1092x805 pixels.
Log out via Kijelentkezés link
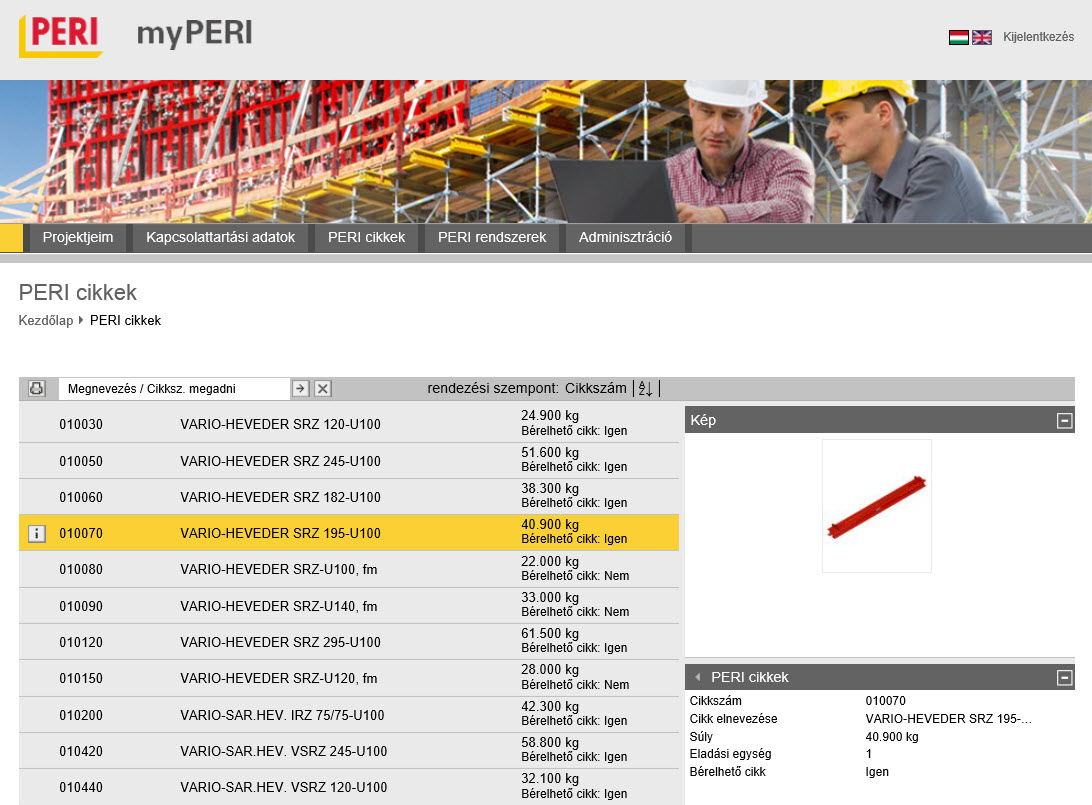click(1038, 37)
